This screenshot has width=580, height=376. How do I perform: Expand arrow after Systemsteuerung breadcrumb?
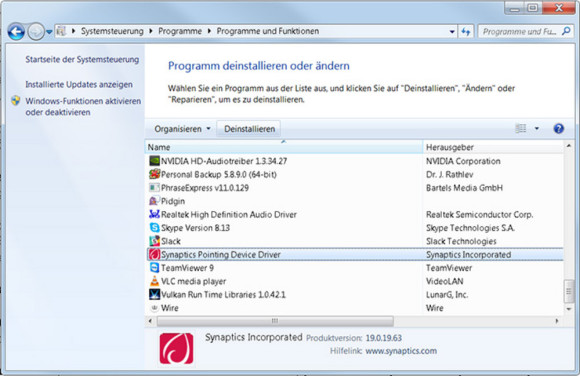click(151, 31)
